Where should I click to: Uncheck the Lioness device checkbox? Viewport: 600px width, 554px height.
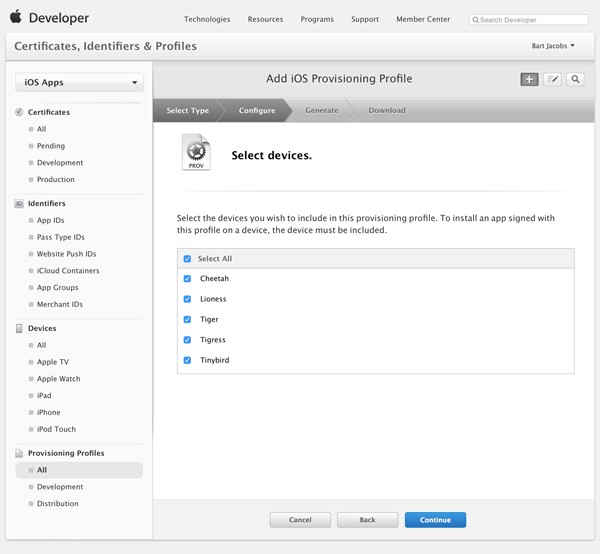click(187, 299)
